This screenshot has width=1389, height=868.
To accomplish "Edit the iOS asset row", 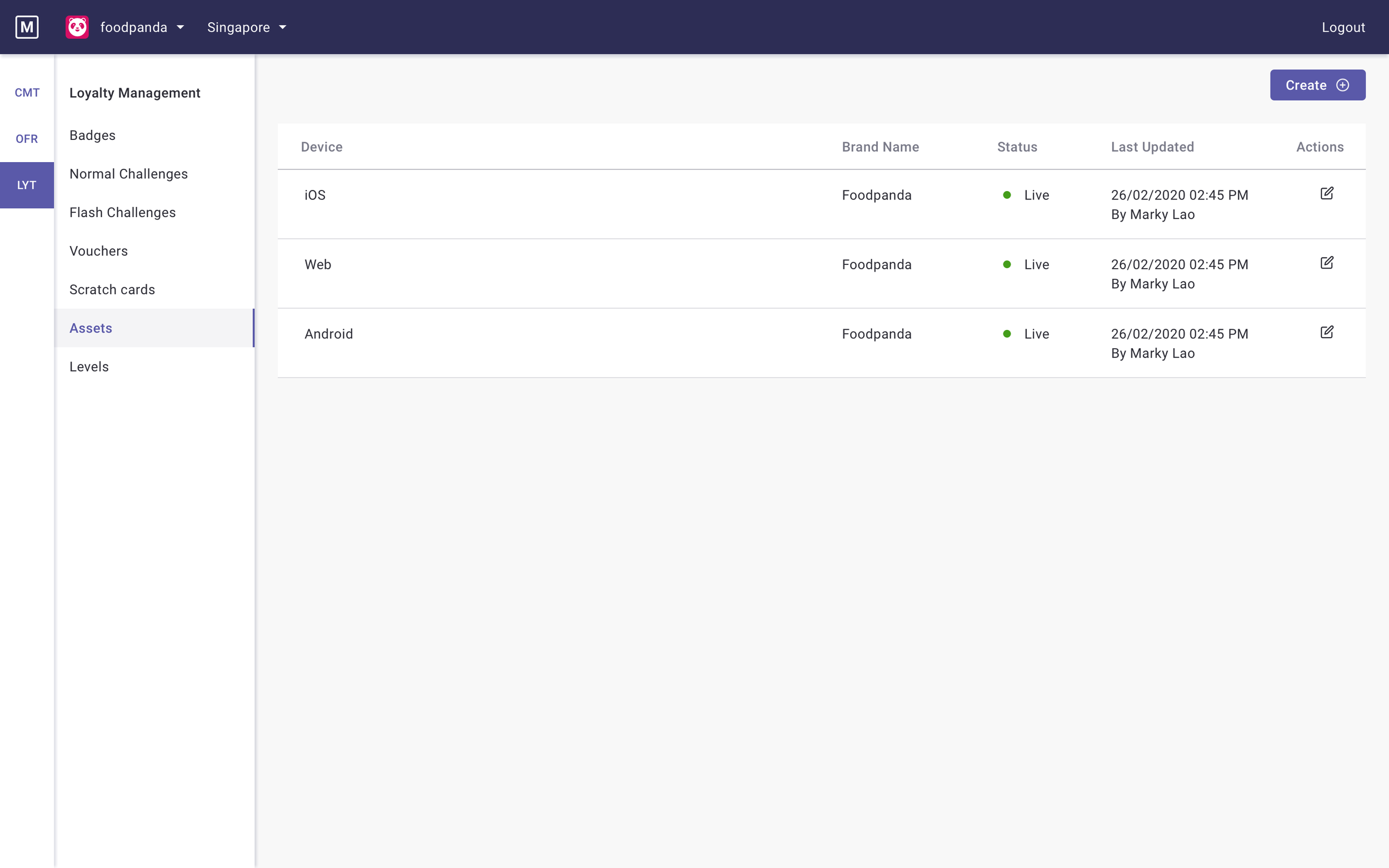I will (x=1326, y=193).
